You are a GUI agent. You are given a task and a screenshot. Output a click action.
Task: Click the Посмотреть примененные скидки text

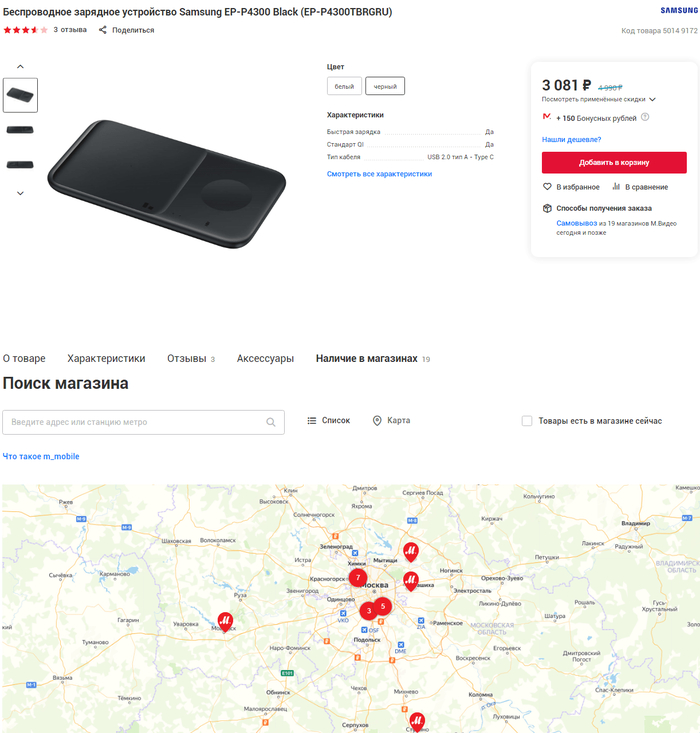(593, 99)
